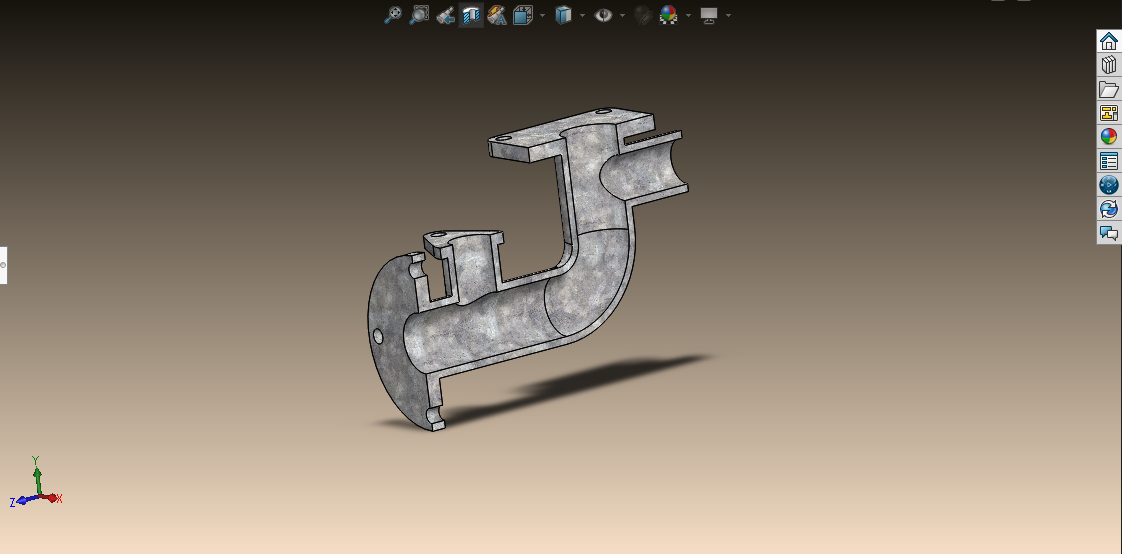
Task: Open the View Palette tab
Action: 1109,113
